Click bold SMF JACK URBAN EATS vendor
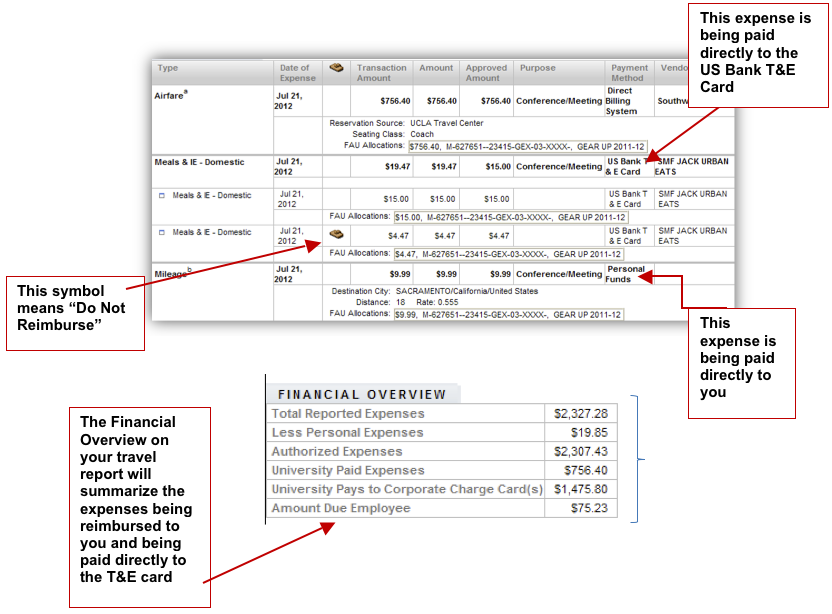The image size is (832, 614). (x=691, y=167)
